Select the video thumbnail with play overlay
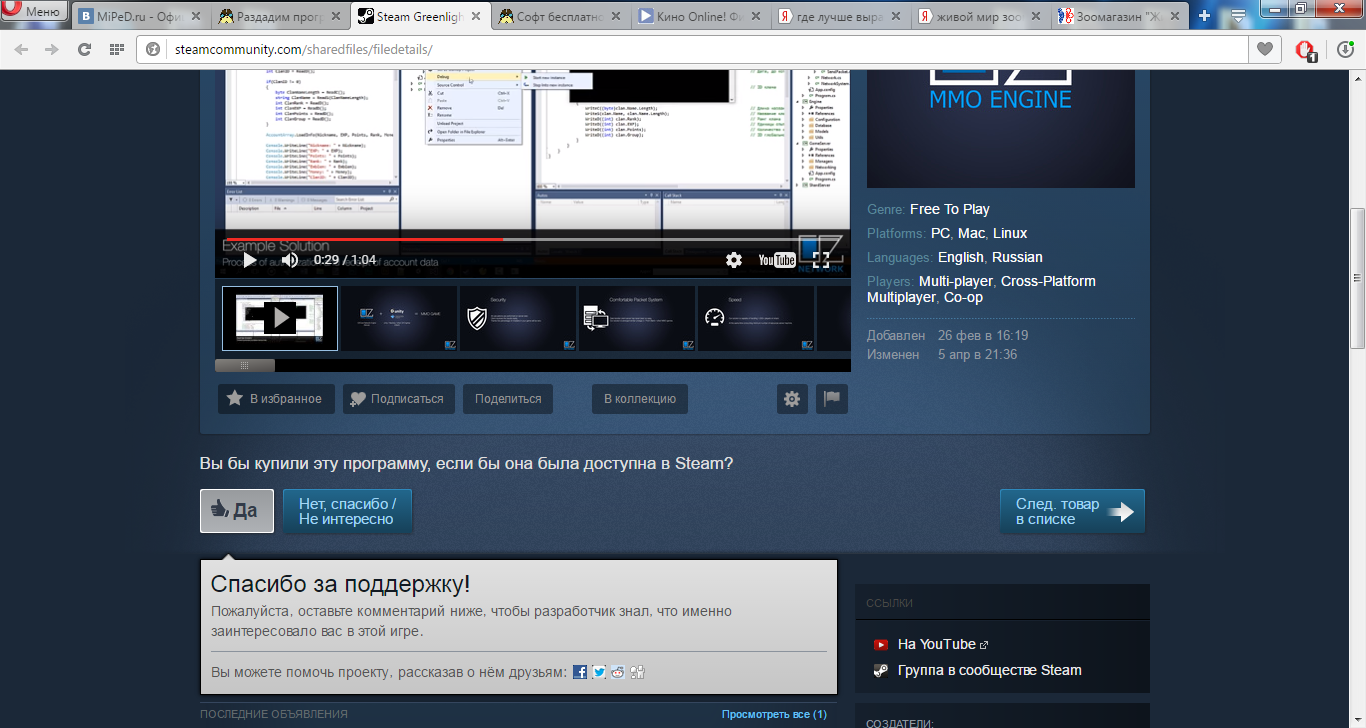 click(280, 318)
